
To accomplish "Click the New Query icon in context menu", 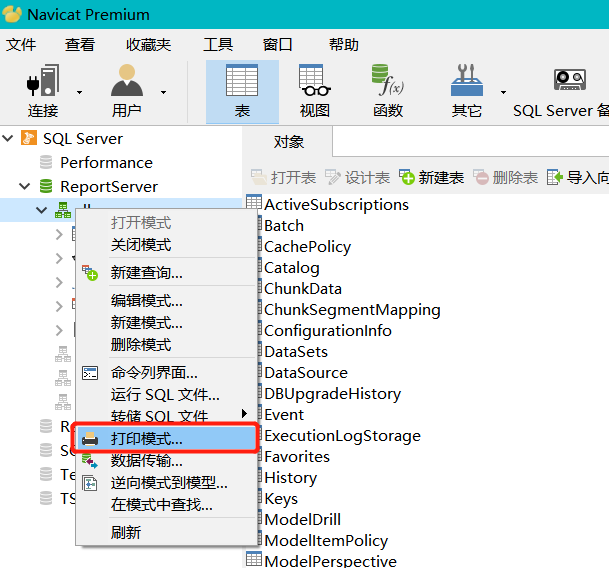I will click(x=90, y=273).
